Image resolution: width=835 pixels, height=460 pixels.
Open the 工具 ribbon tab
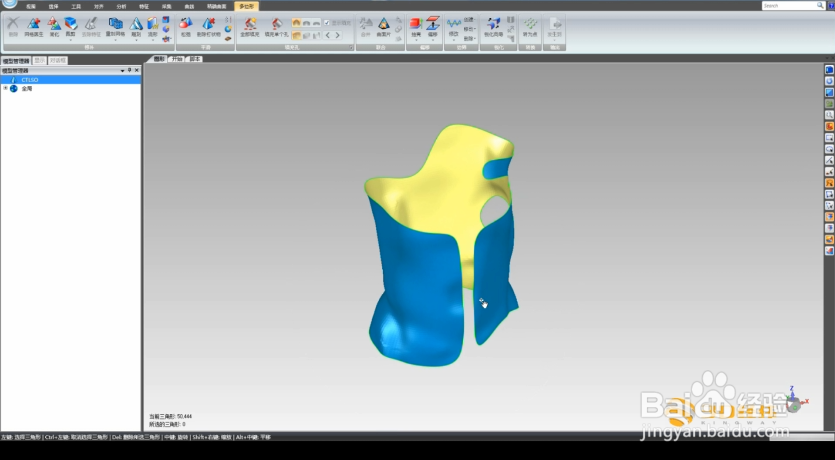coord(76,6)
